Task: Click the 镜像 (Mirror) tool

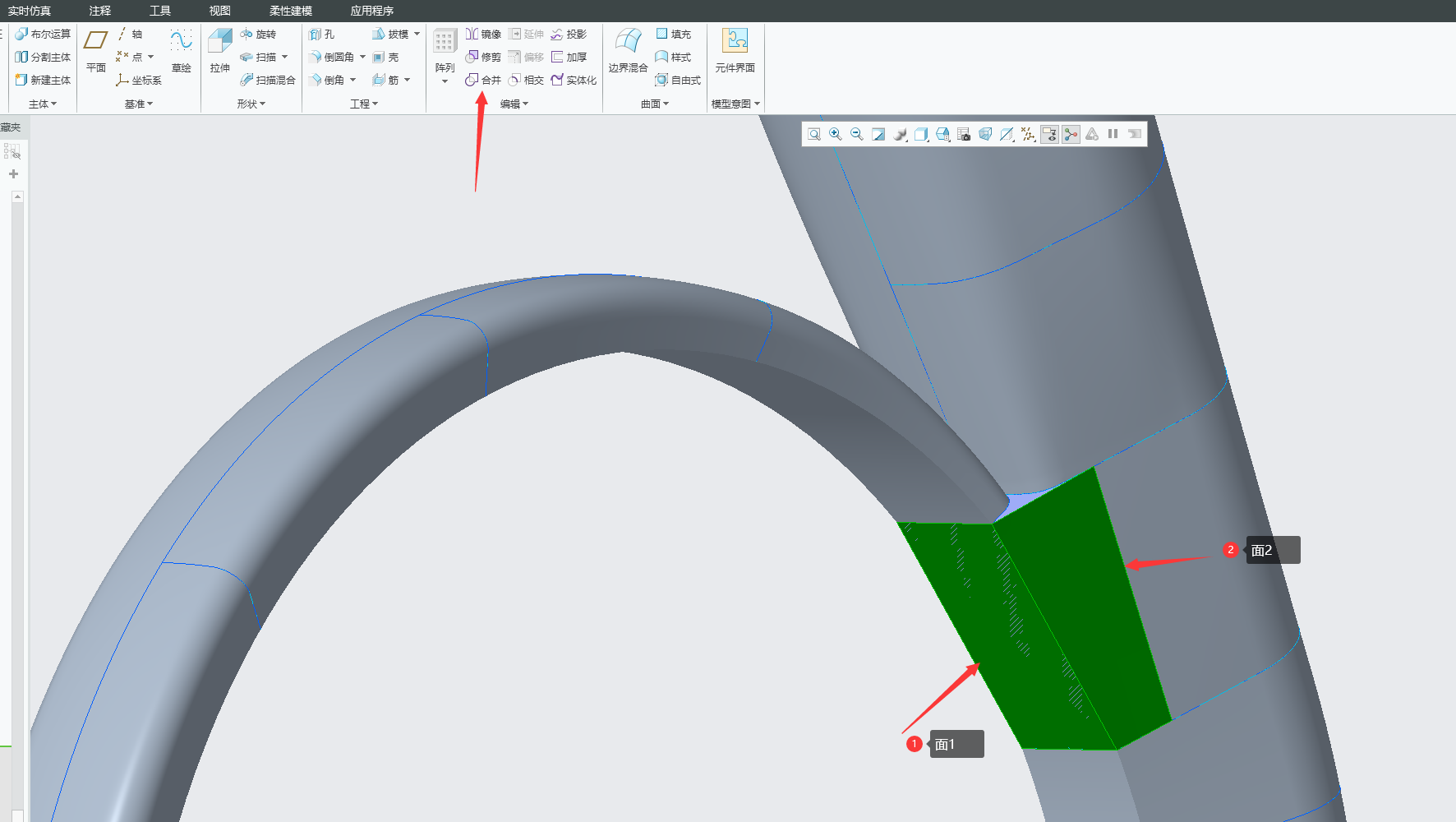Action: tap(483, 34)
